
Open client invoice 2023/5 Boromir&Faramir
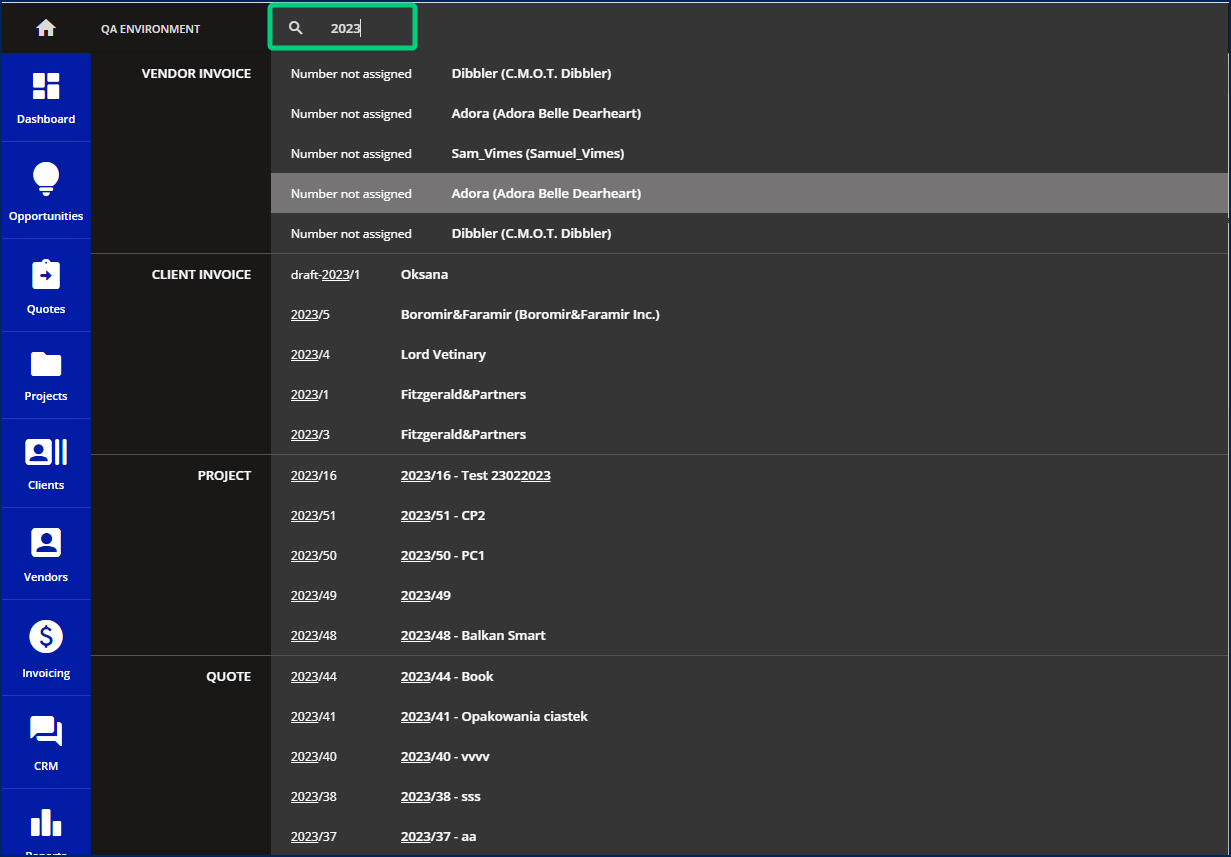(x=749, y=314)
